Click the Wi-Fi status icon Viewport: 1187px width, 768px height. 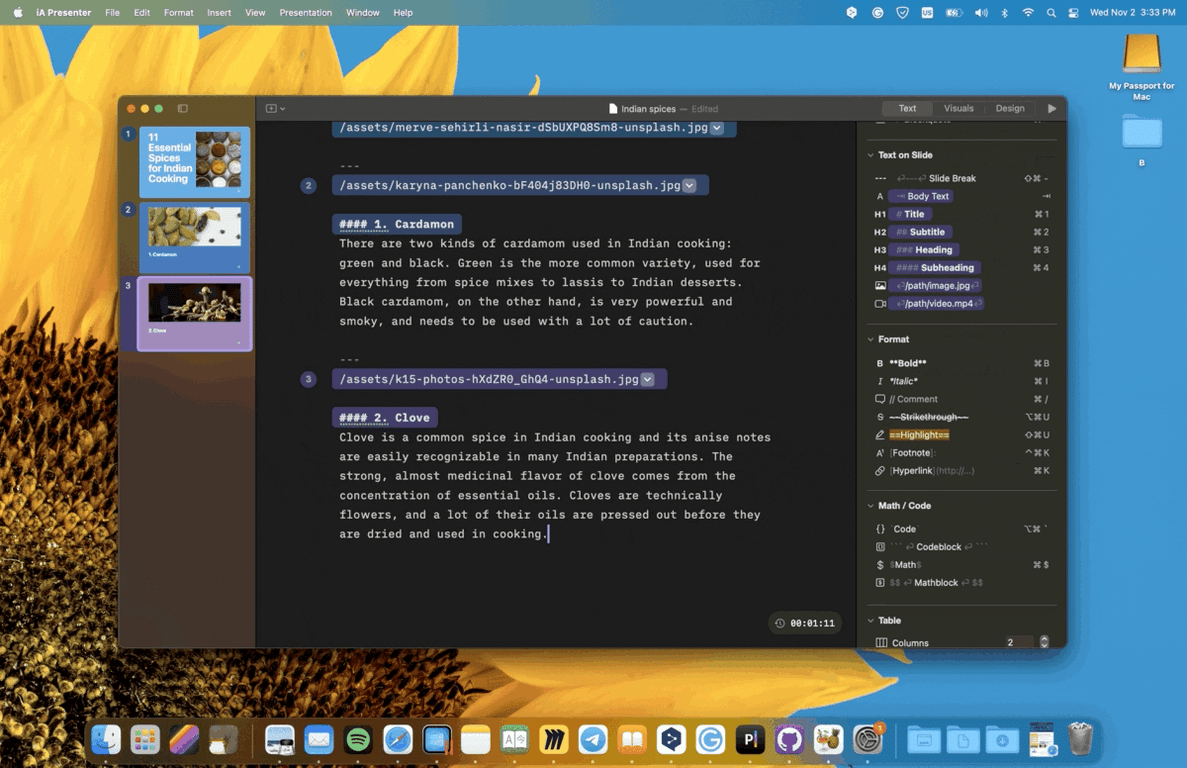(x=1027, y=12)
